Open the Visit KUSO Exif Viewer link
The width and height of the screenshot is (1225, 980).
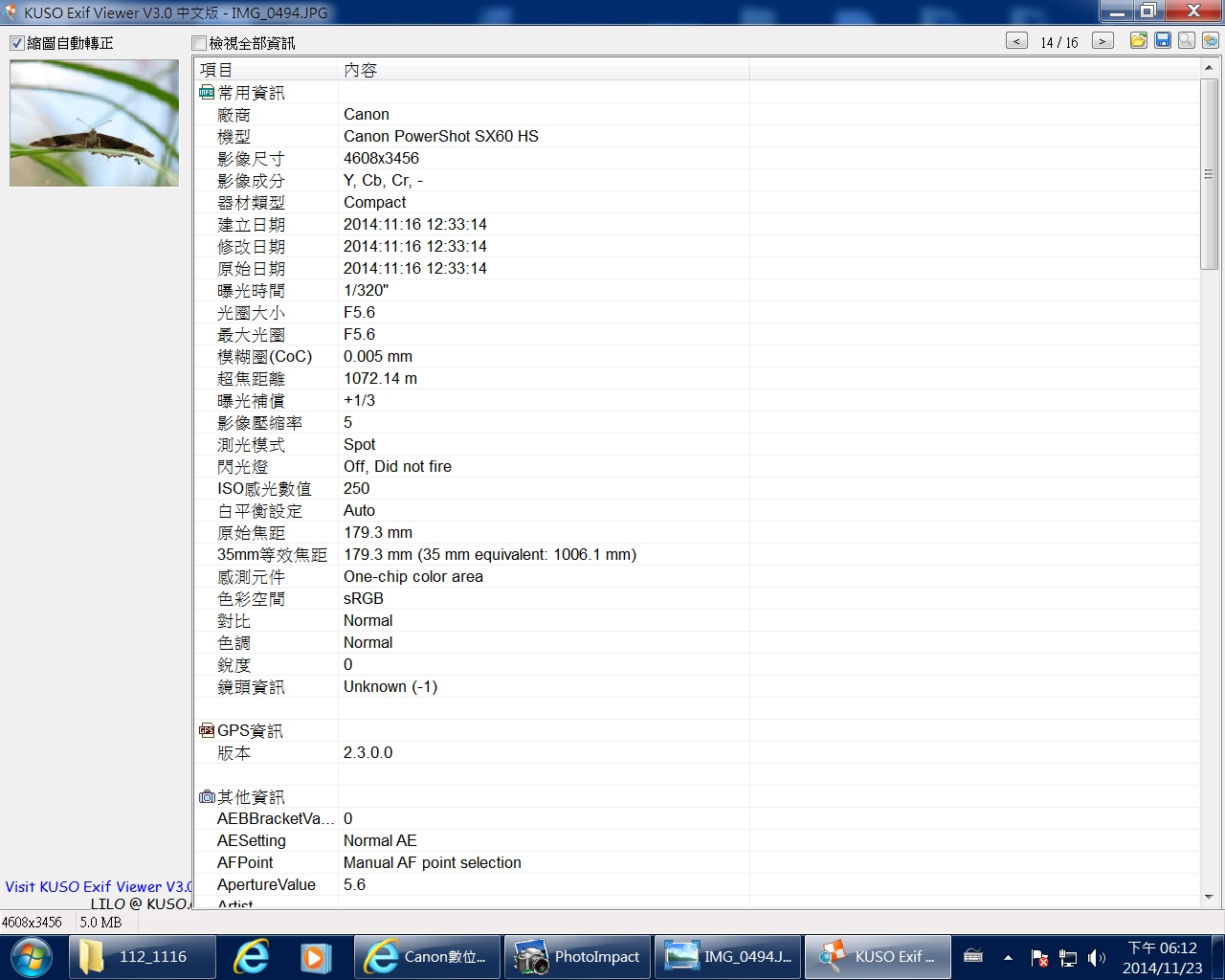click(99, 886)
